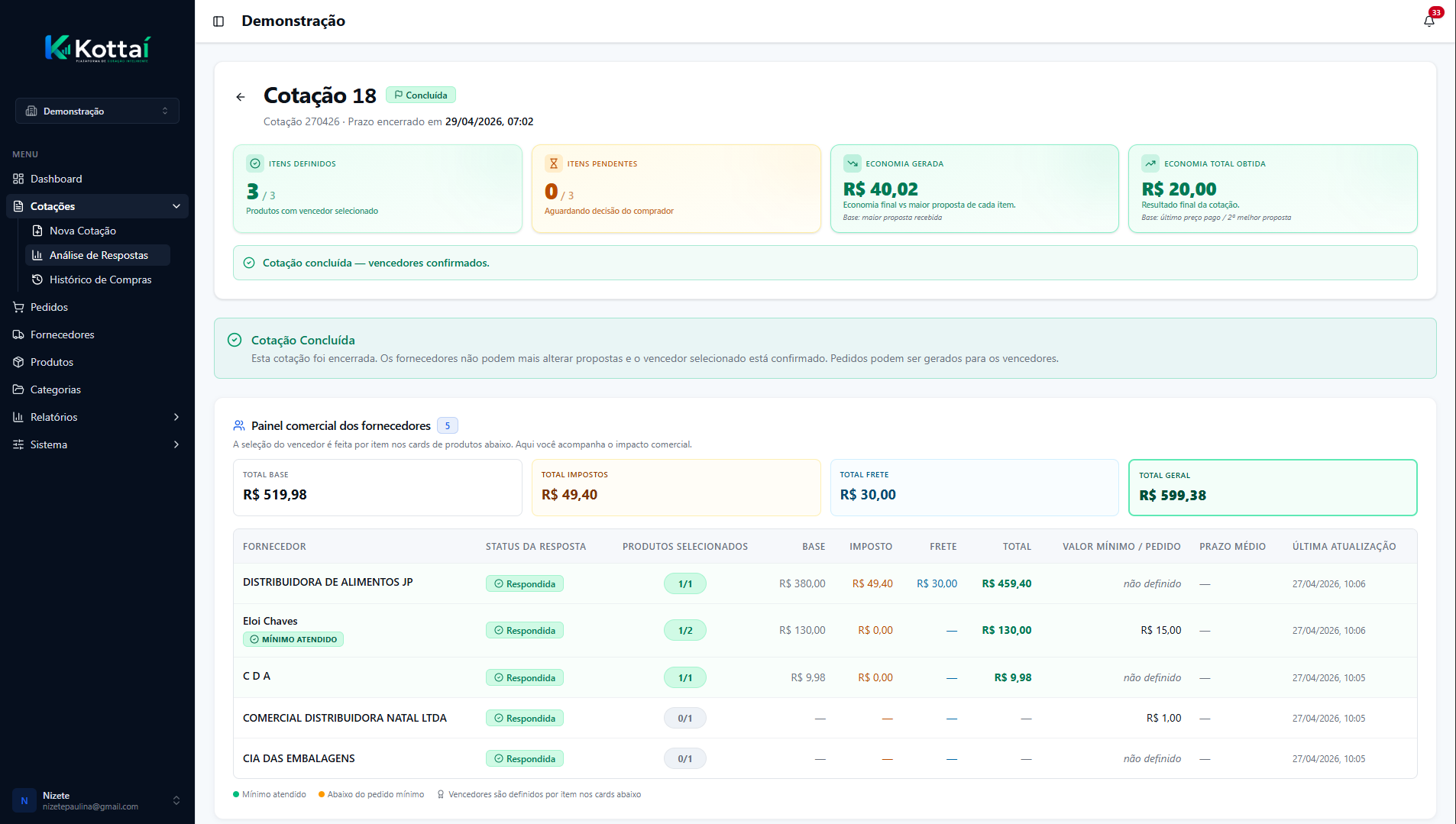Open the Nizete account menu chevron
1456x824 pixels.
tap(176, 800)
